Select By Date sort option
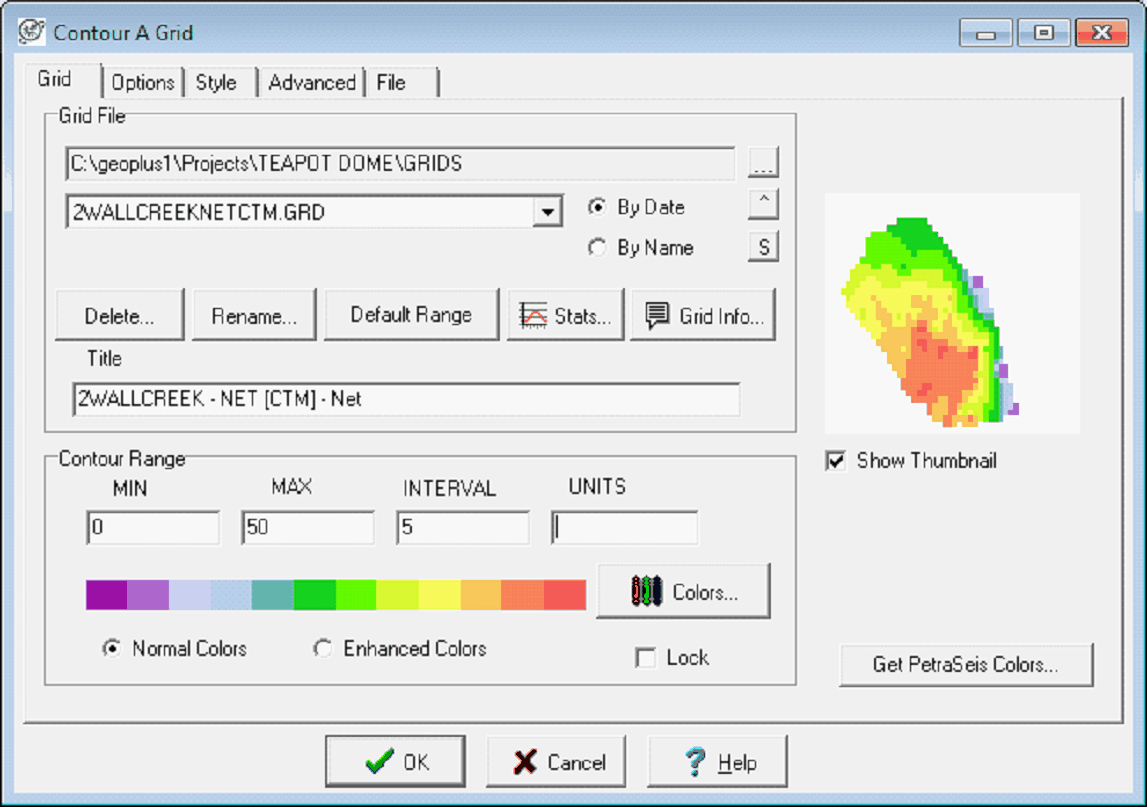1148x808 pixels. pos(598,207)
